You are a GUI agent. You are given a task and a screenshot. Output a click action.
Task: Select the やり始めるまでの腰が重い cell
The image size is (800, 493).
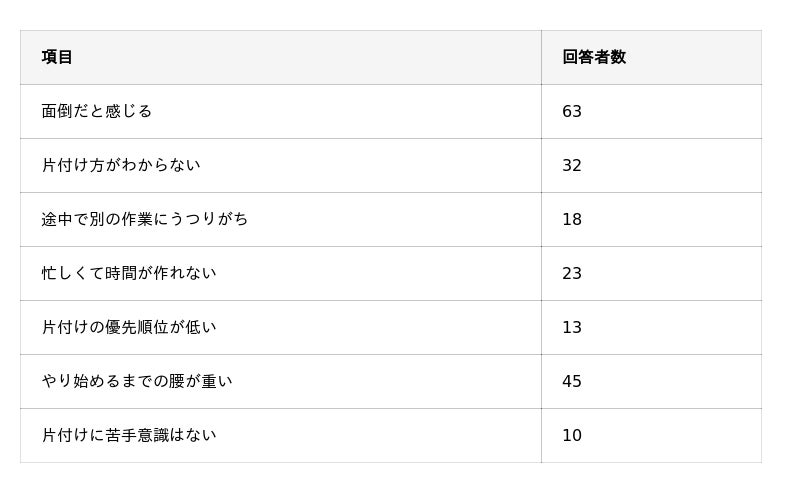pos(137,381)
